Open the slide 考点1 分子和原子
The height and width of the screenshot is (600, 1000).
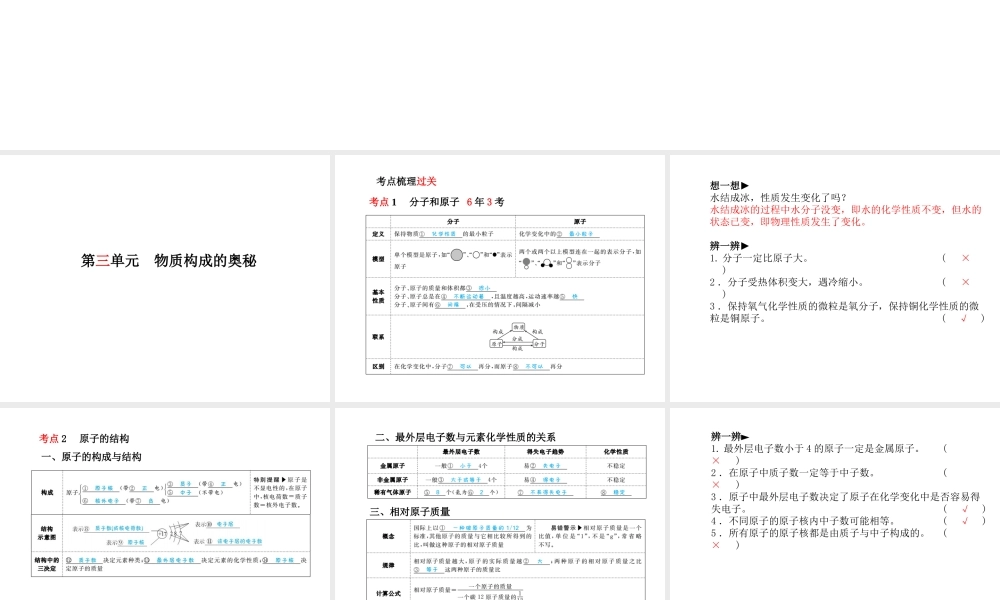(x=499, y=278)
